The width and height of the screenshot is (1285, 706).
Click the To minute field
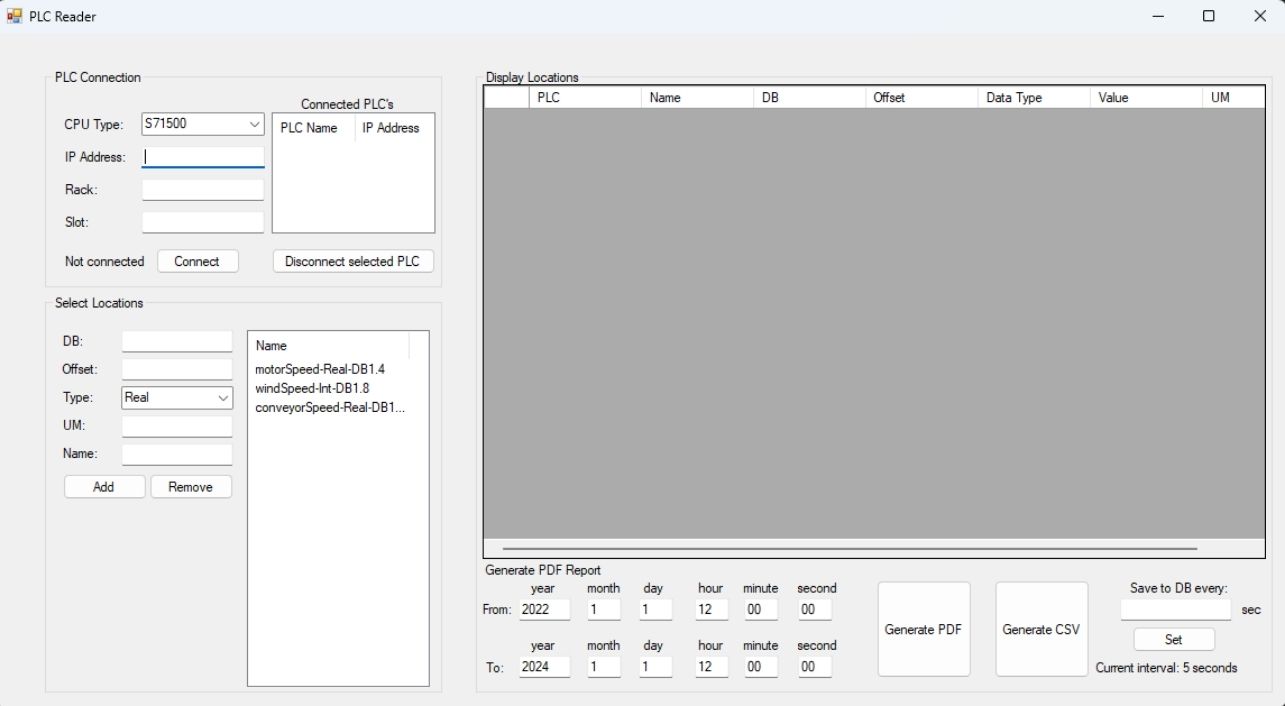pos(761,666)
